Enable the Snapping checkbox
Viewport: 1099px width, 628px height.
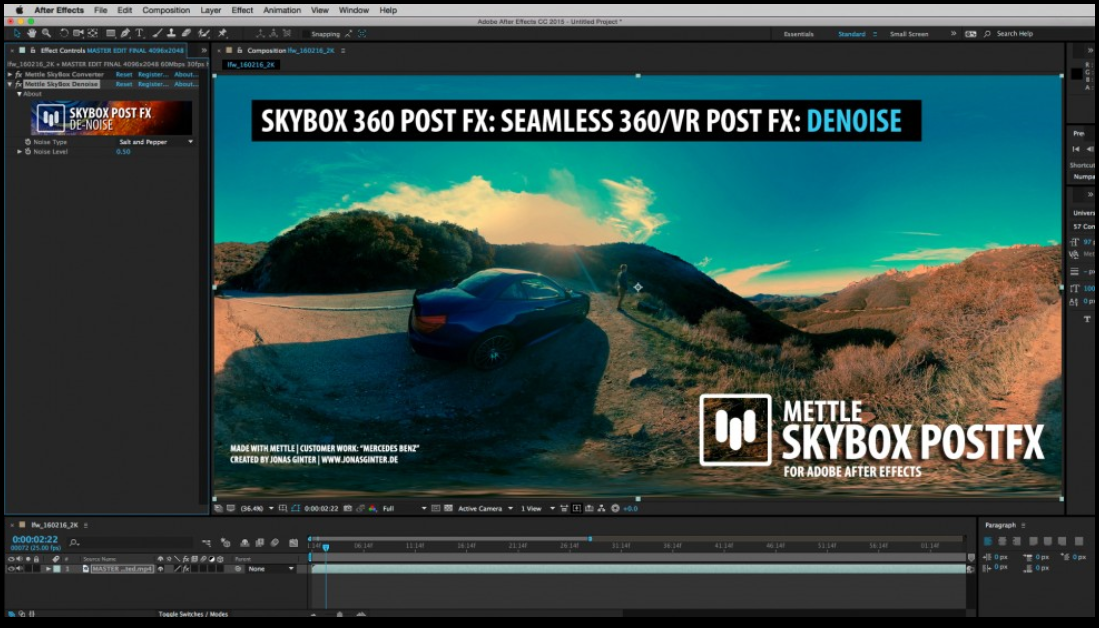coord(306,34)
